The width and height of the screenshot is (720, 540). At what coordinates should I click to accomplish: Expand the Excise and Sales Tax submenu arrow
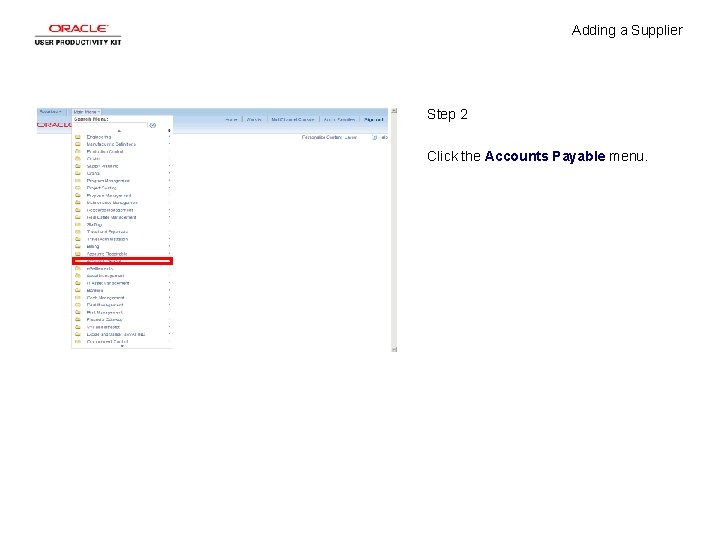pos(169,334)
